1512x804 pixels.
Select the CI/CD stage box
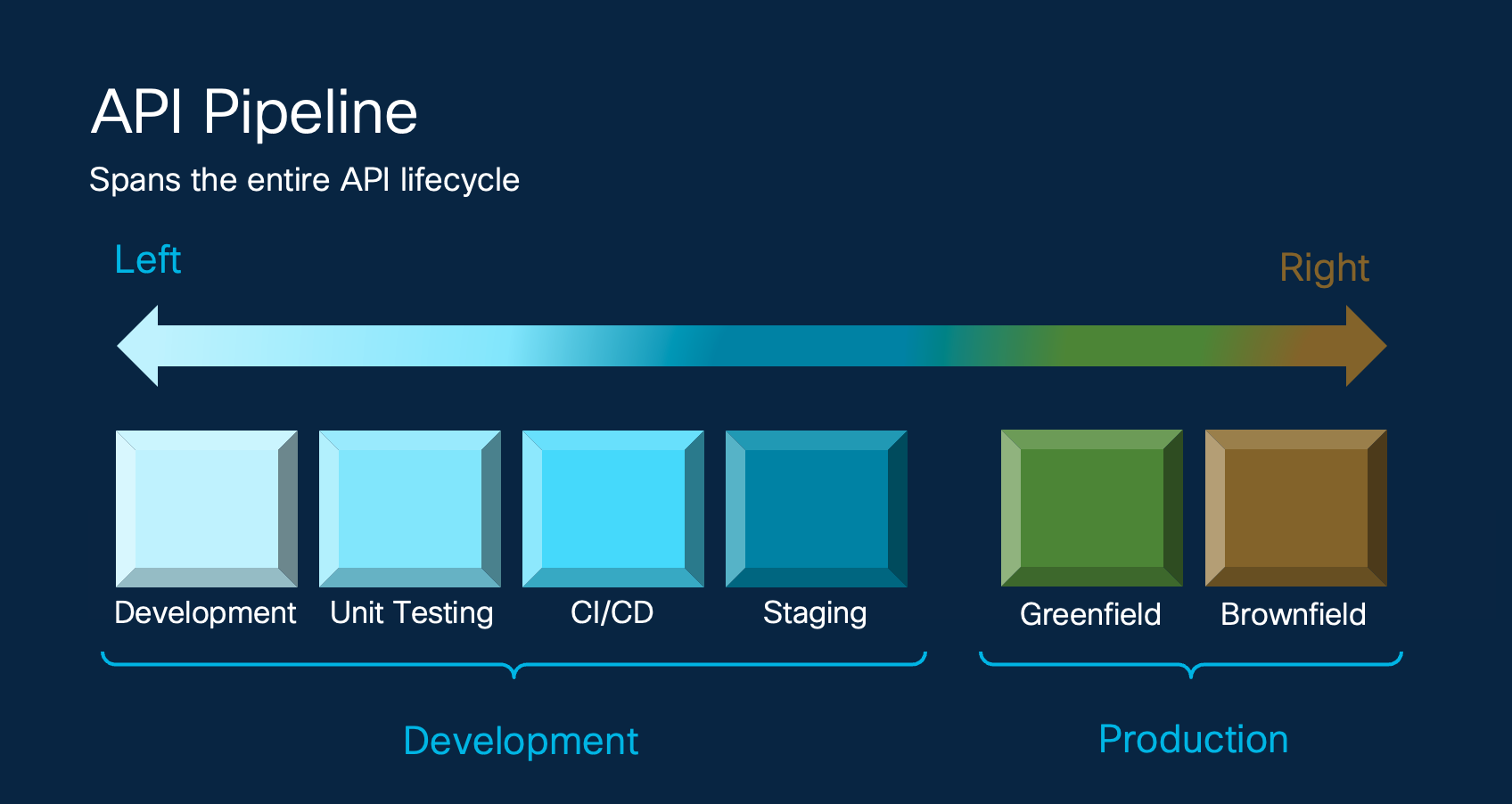(x=612, y=508)
